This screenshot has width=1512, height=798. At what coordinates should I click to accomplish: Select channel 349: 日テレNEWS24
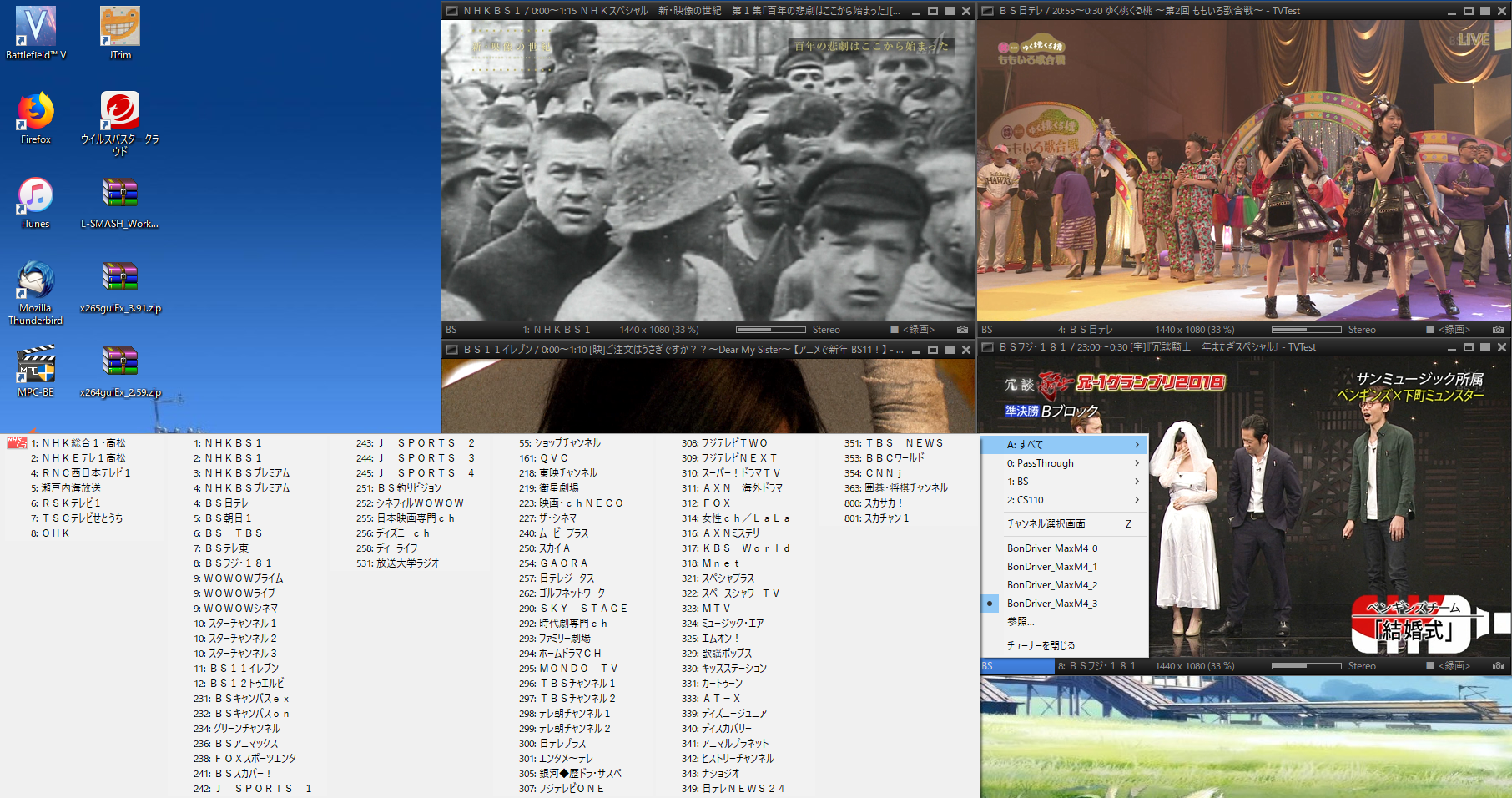tap(733, 789)
